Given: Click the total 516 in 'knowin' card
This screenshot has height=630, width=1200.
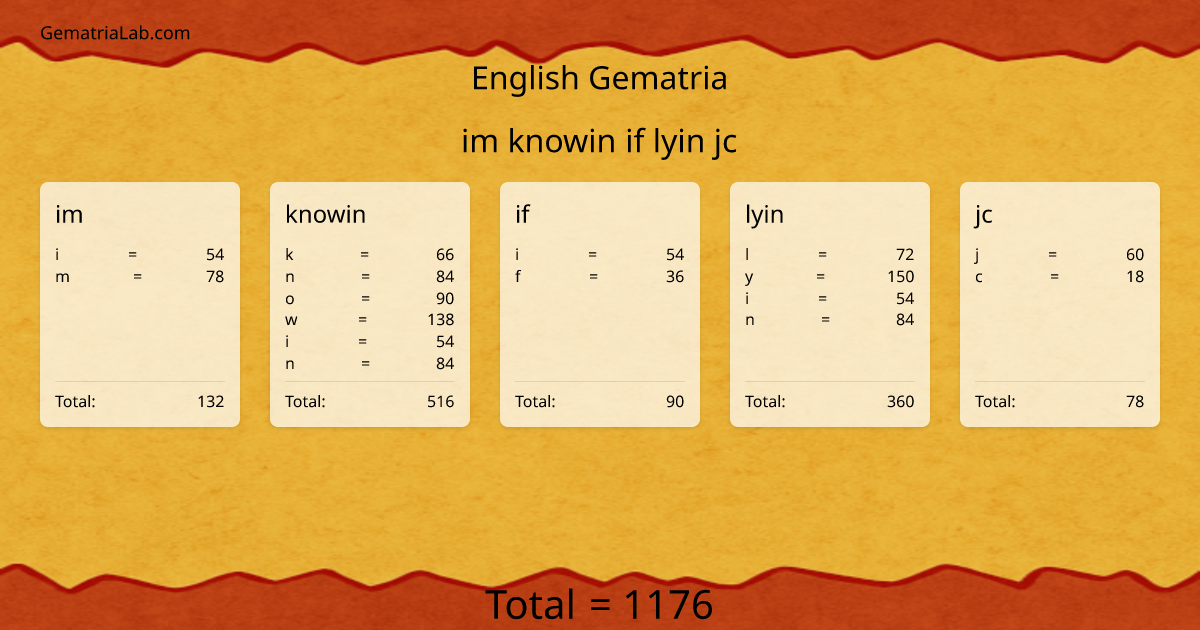Looking at the screenshot, I should pos(440,402).
